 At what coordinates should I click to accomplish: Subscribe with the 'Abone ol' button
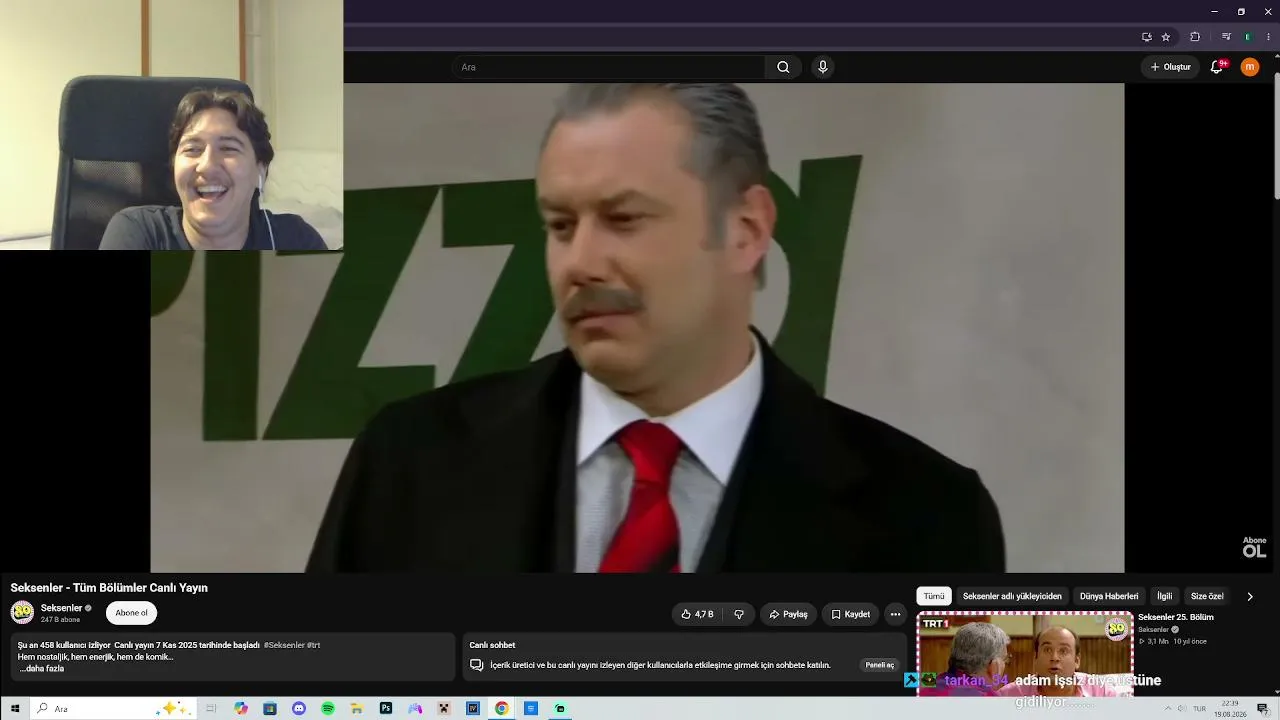tap(131, 613)
